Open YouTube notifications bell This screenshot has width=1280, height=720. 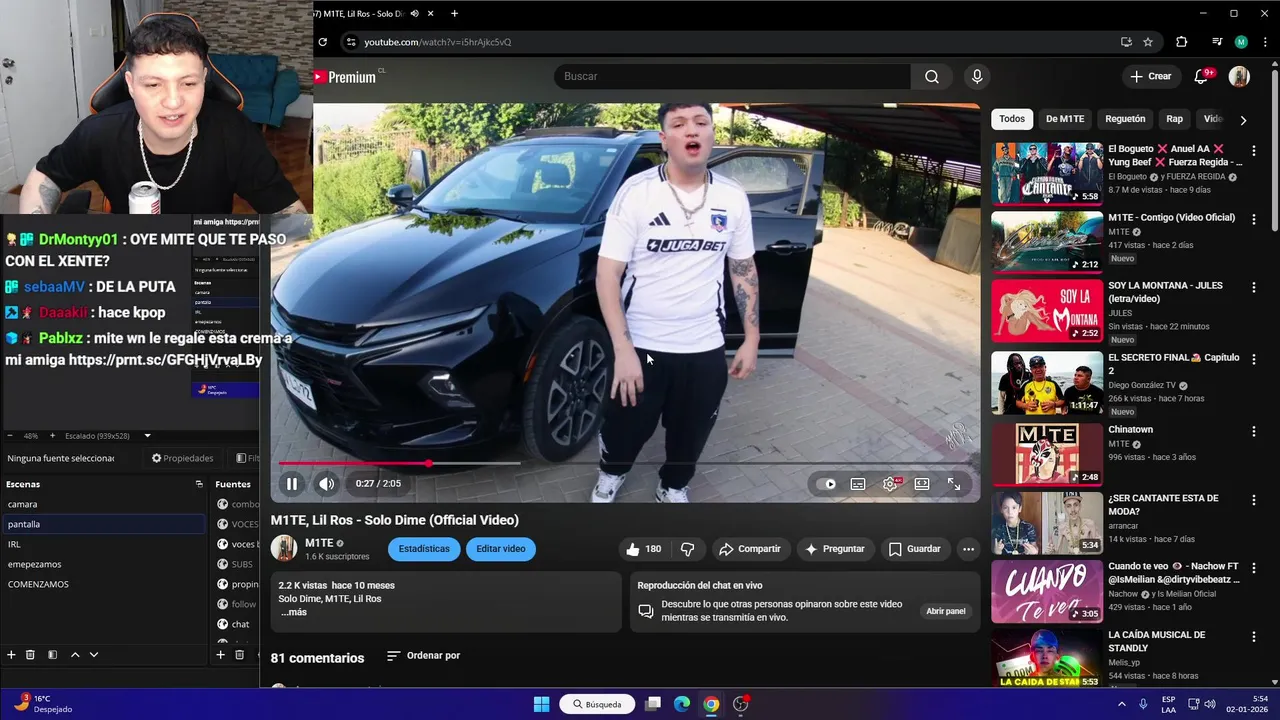1203,76
